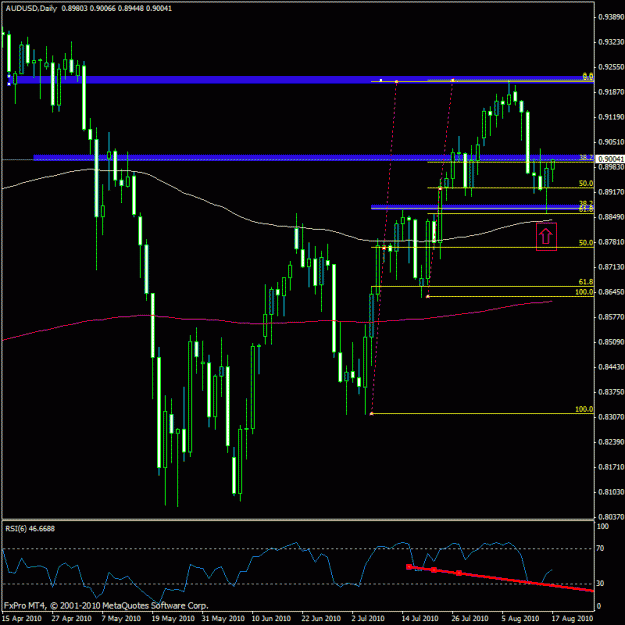Click the FxPro MT4 MetaQuotes copyright text
Viewport: 625px width, 625px height.
(106, 606)
